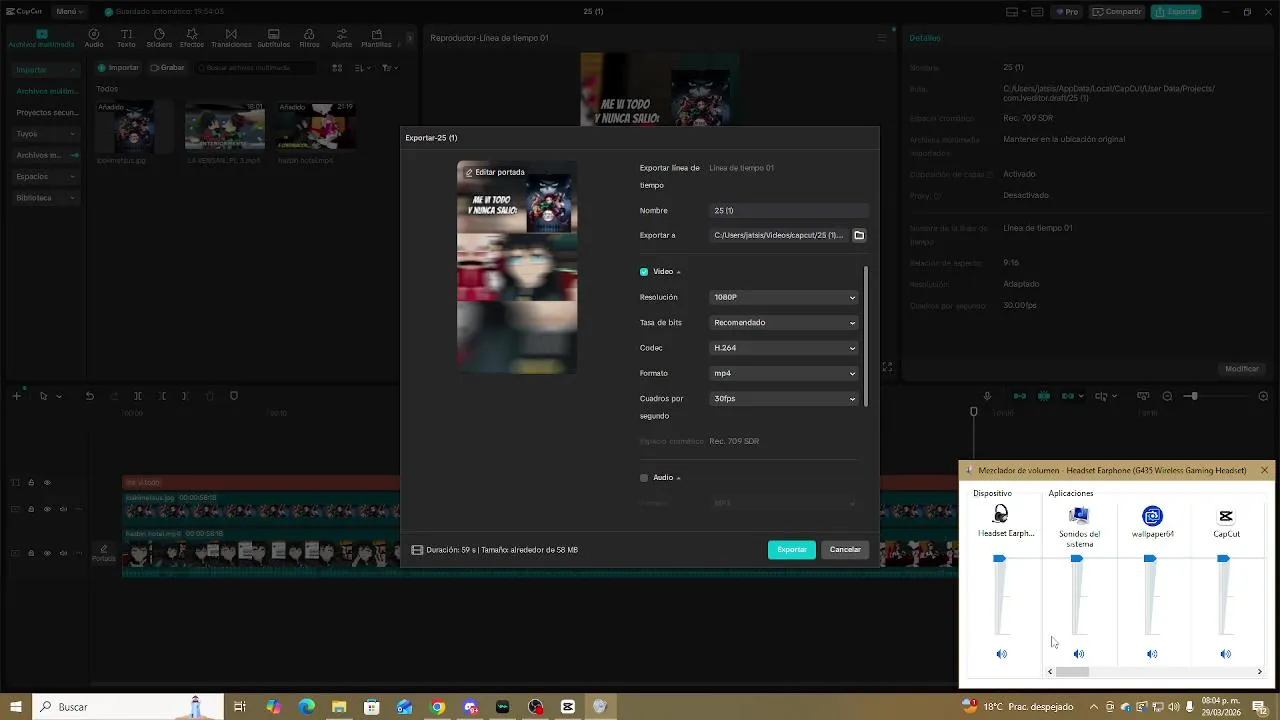
Task: Open the Filtros tab
Action: coord(309,38)
